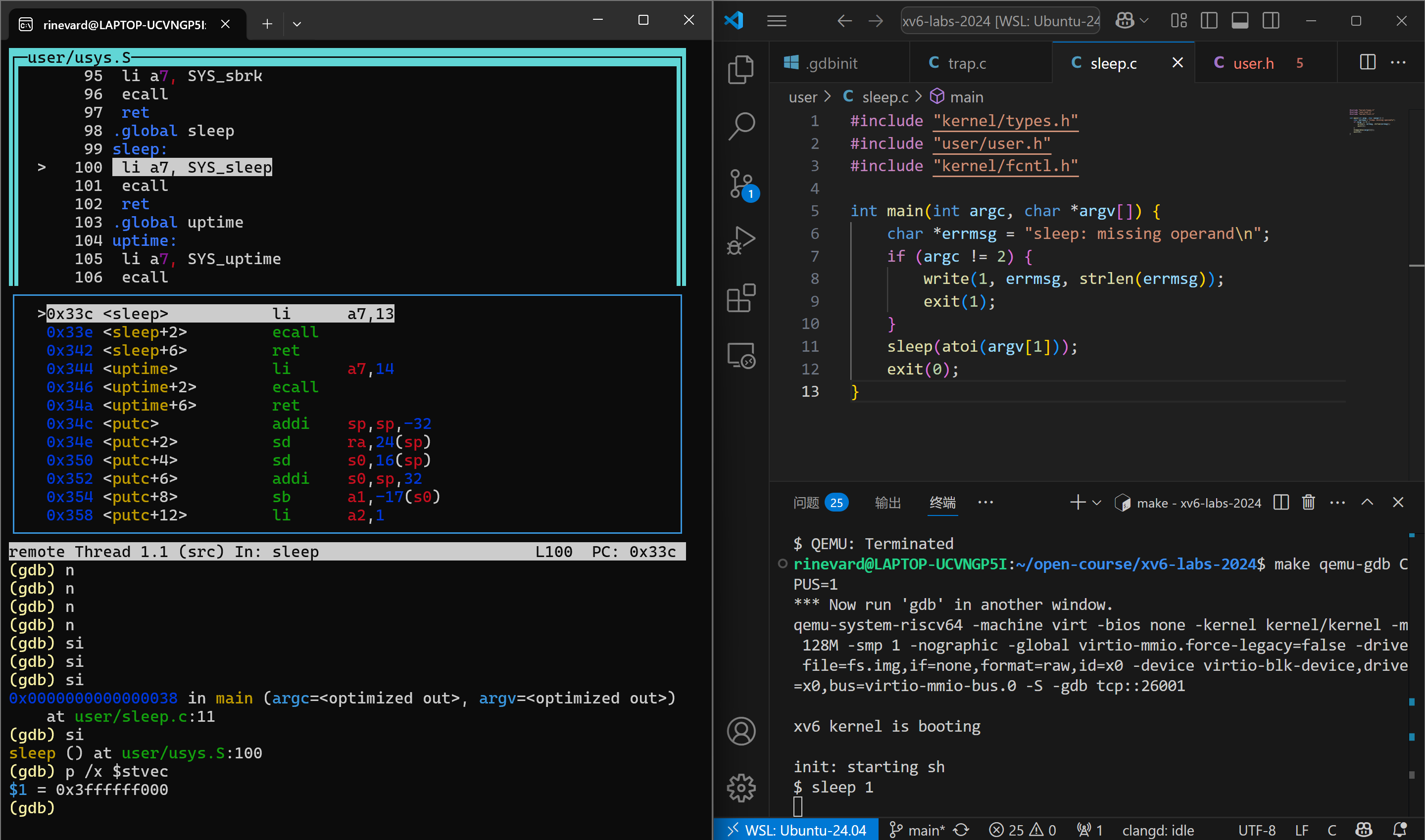This screenshot has width=1425, height=840.
Task: Open the Explorer view in activity bar
Action: pos(740,70)
